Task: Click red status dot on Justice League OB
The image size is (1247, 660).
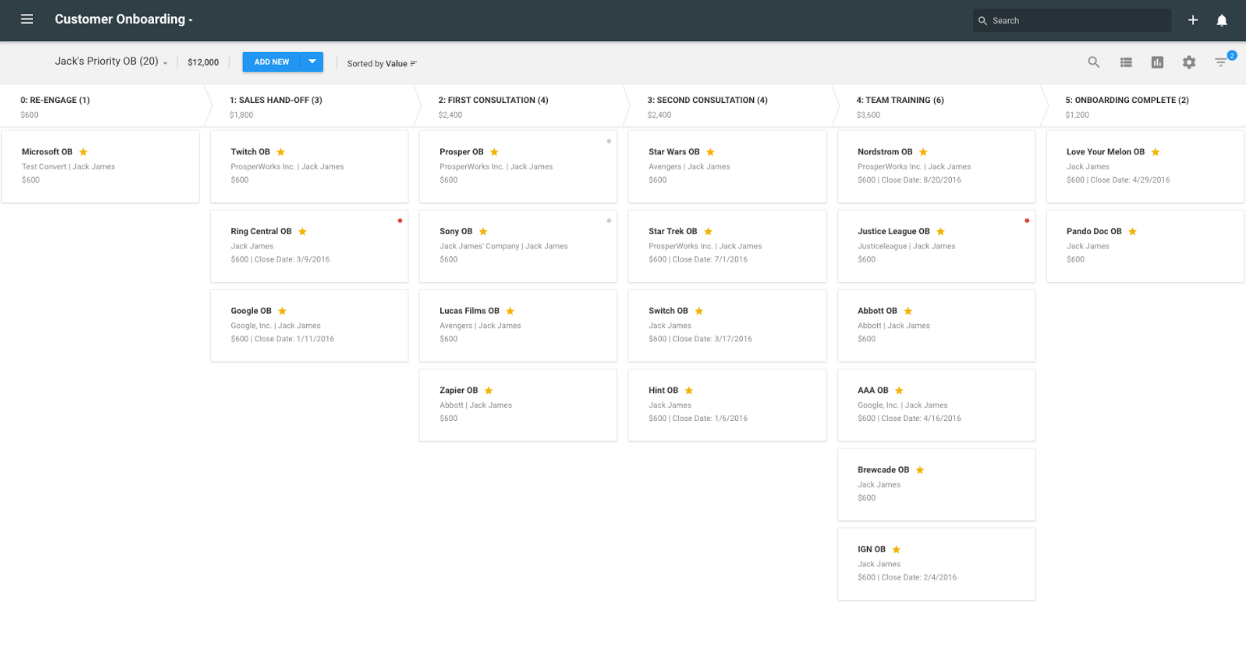Action: coord(1027,220)
